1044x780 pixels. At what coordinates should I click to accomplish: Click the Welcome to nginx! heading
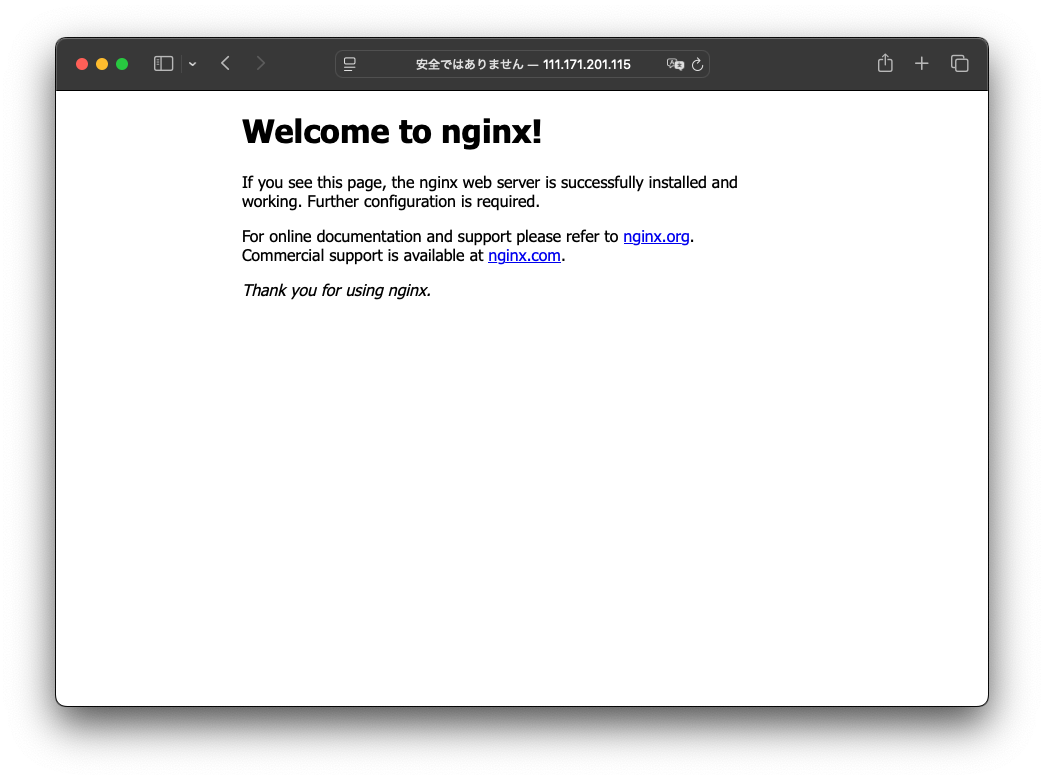(x=391, y=131)
